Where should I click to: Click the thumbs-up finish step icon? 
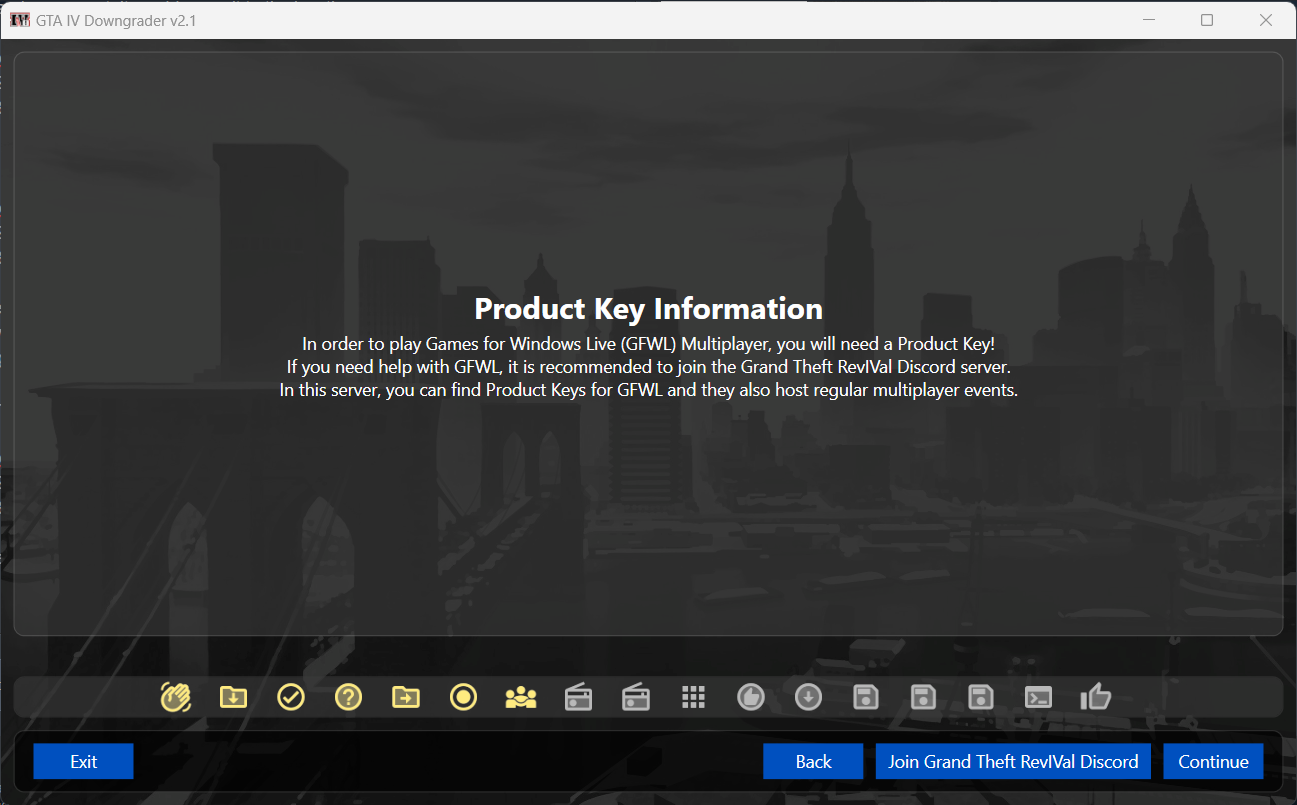(1096, 697)
